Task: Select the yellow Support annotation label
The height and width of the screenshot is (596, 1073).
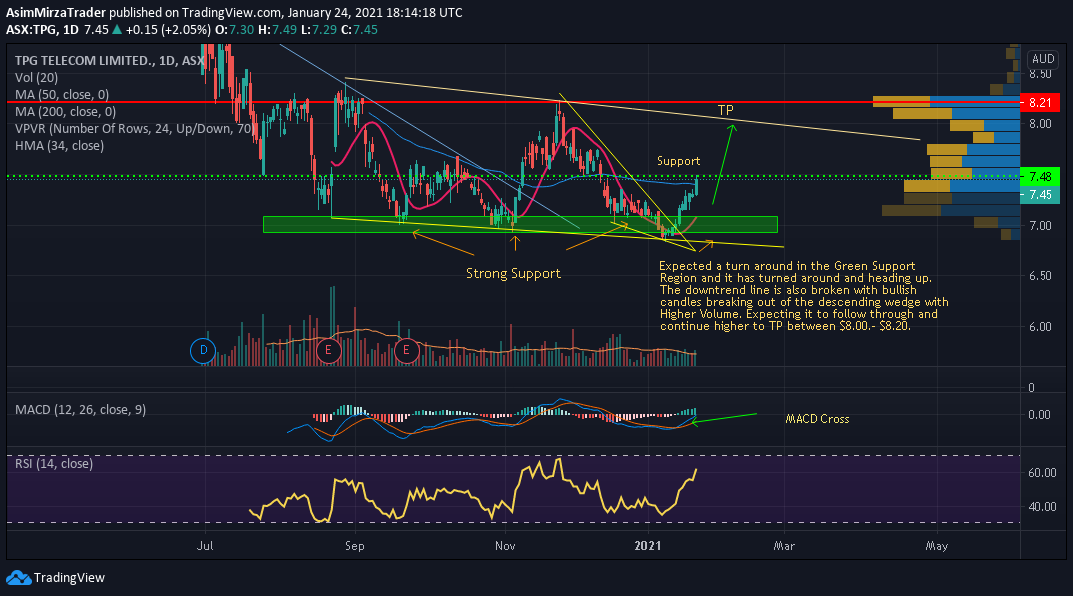Action: coord(678,161)
